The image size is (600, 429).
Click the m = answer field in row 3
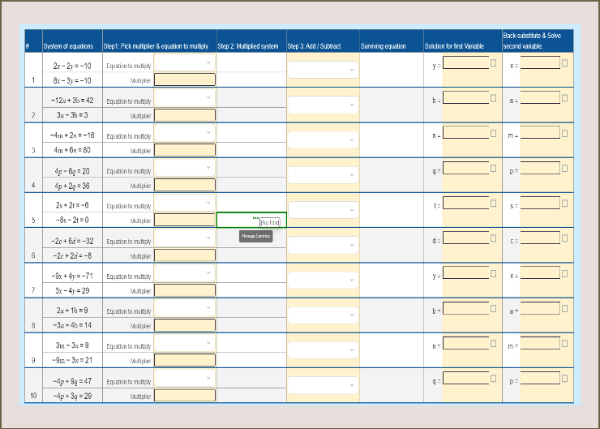click(540, 133)
